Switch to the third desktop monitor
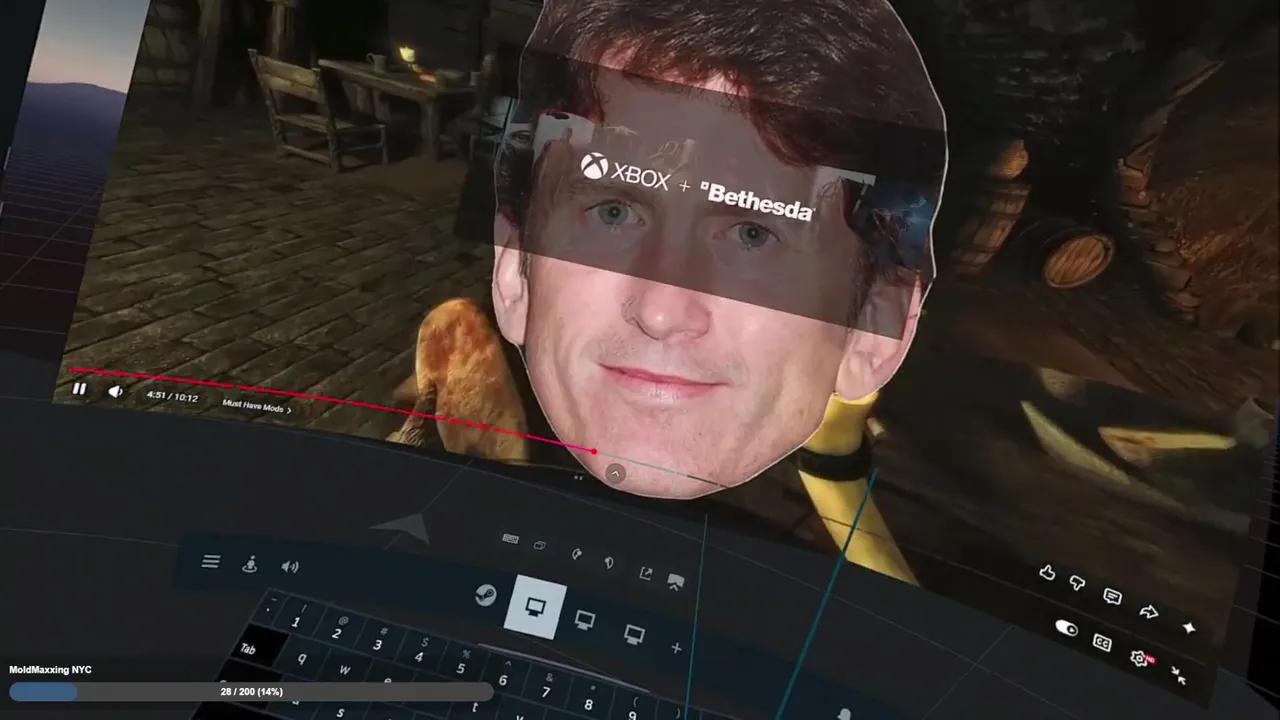The width and height of the screenshot is (1280, 720). [x=634, y=634]
